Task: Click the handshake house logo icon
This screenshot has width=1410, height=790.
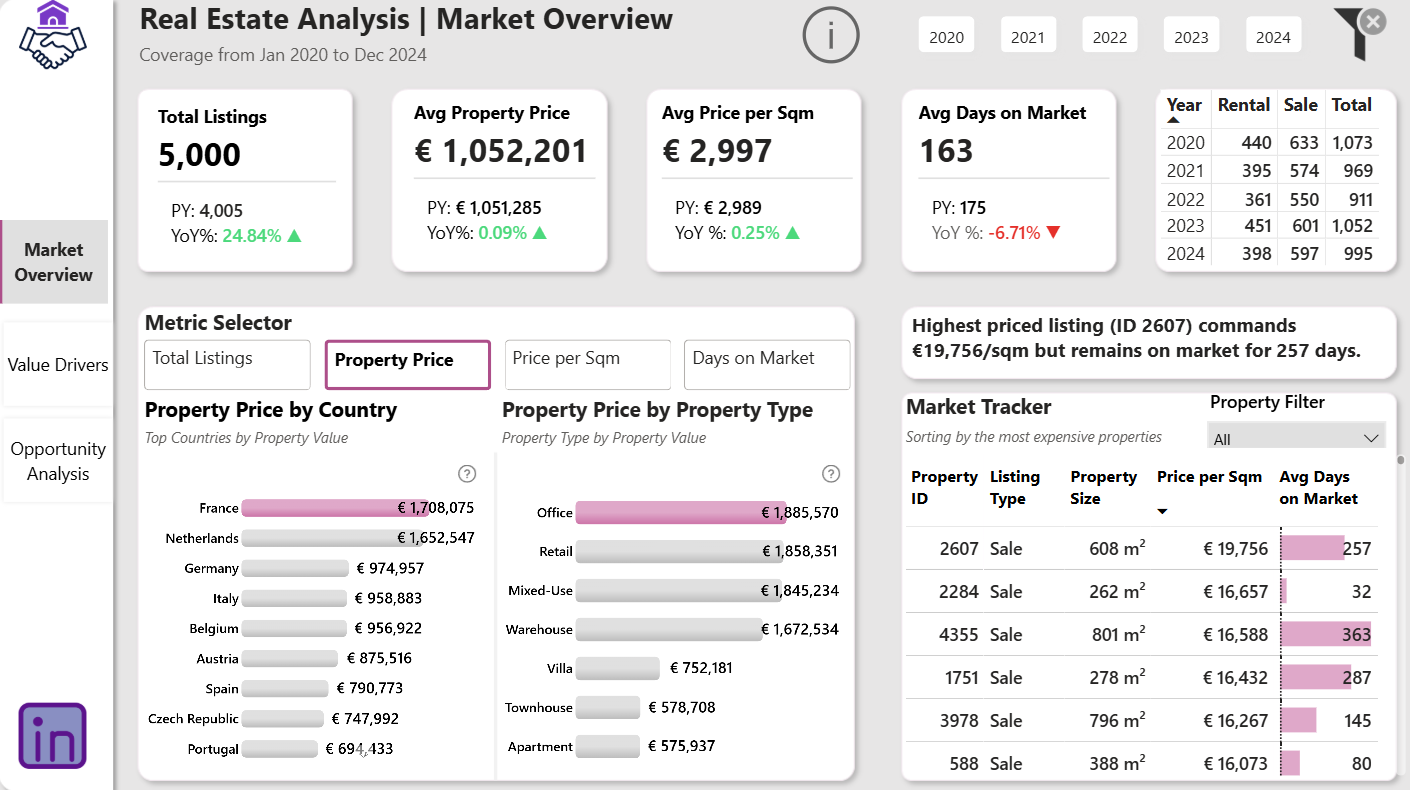Action: (x=53, y=35)
